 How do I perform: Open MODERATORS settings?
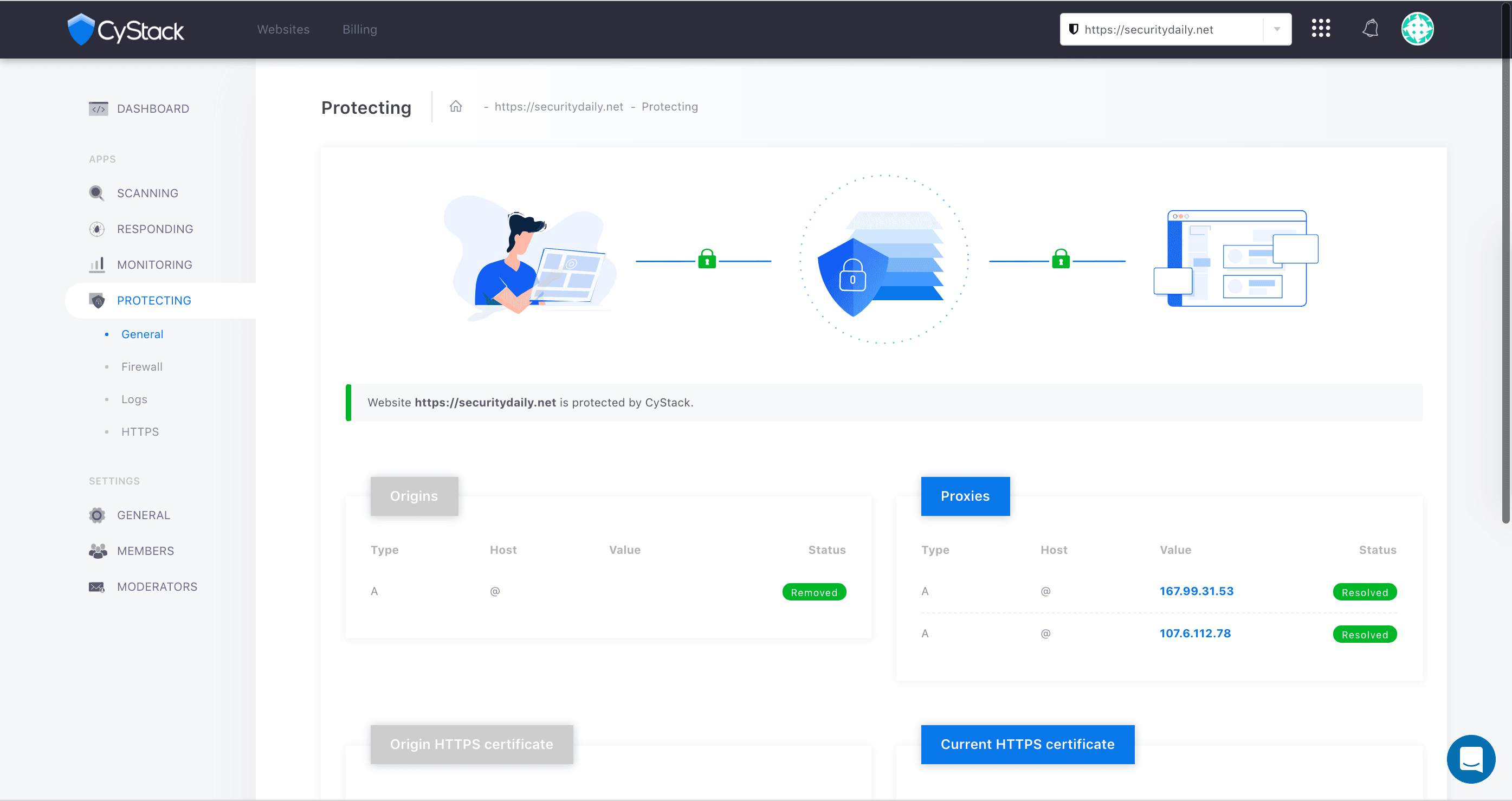[x=157, y=587]
